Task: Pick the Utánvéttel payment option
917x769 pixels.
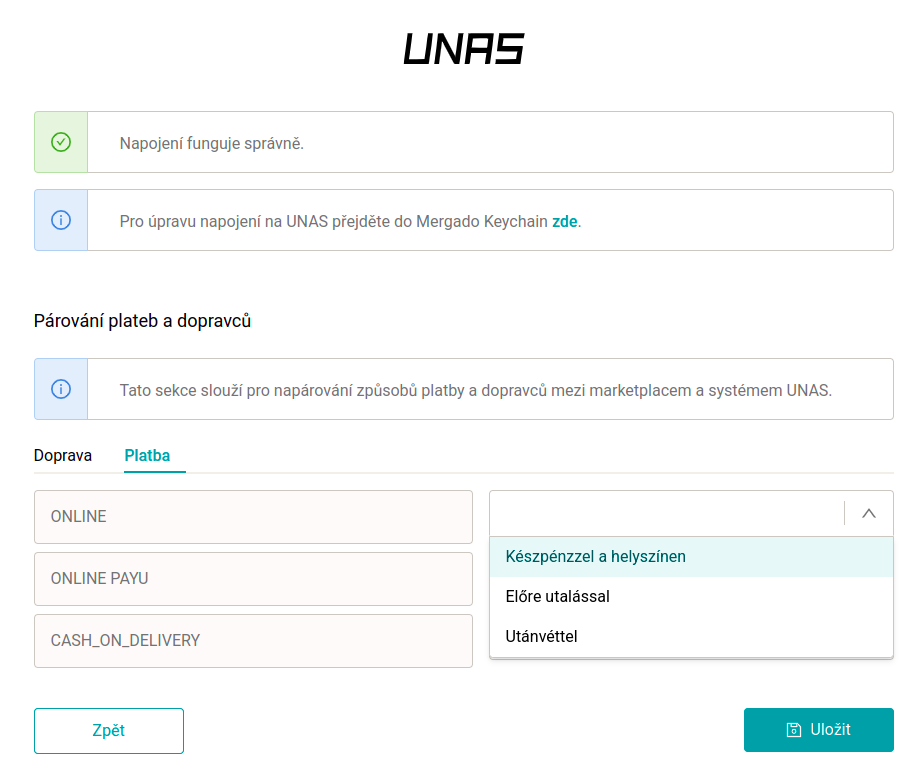Action: (x=542, y=637)
